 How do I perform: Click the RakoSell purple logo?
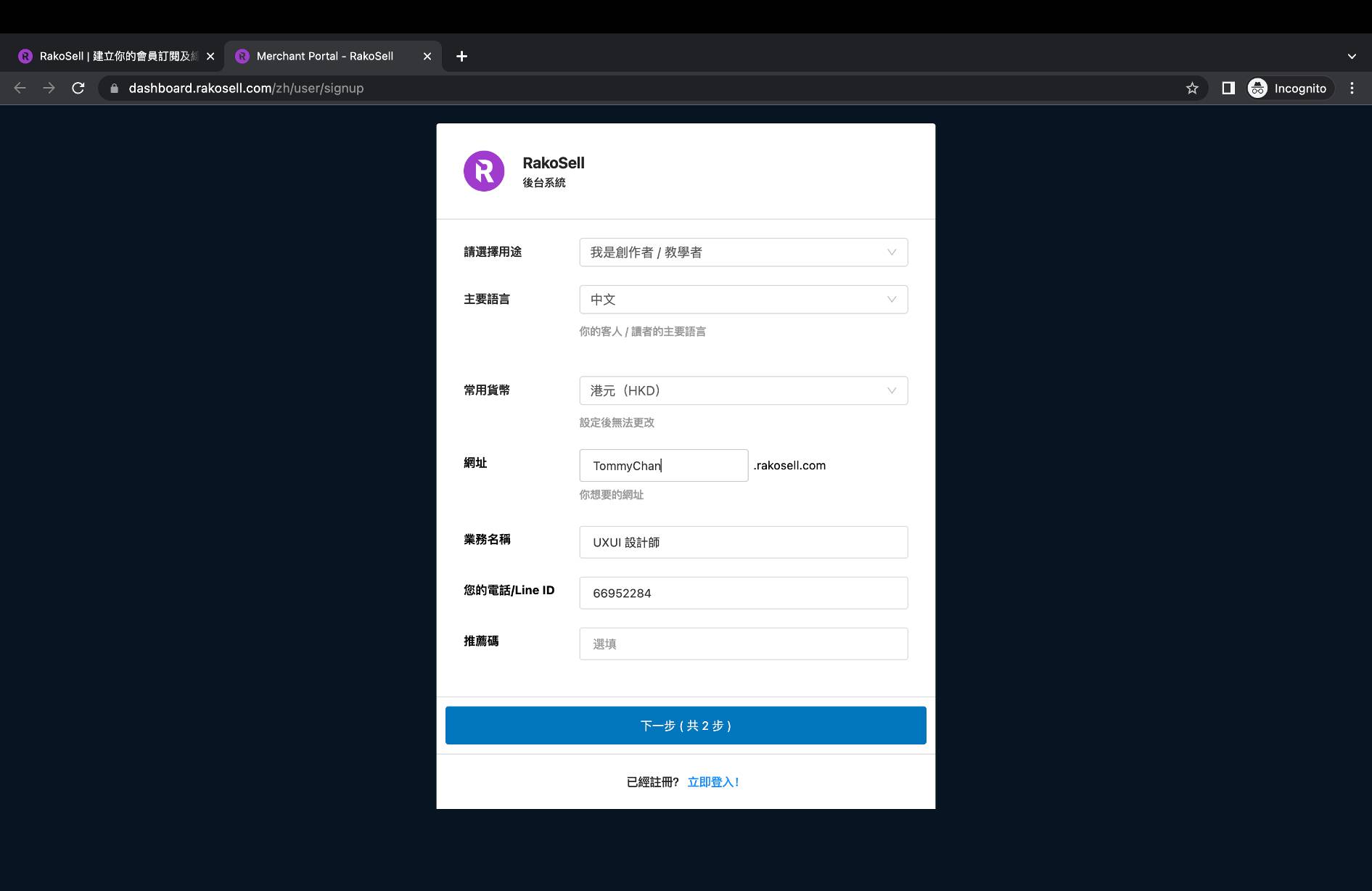[484, 171]
